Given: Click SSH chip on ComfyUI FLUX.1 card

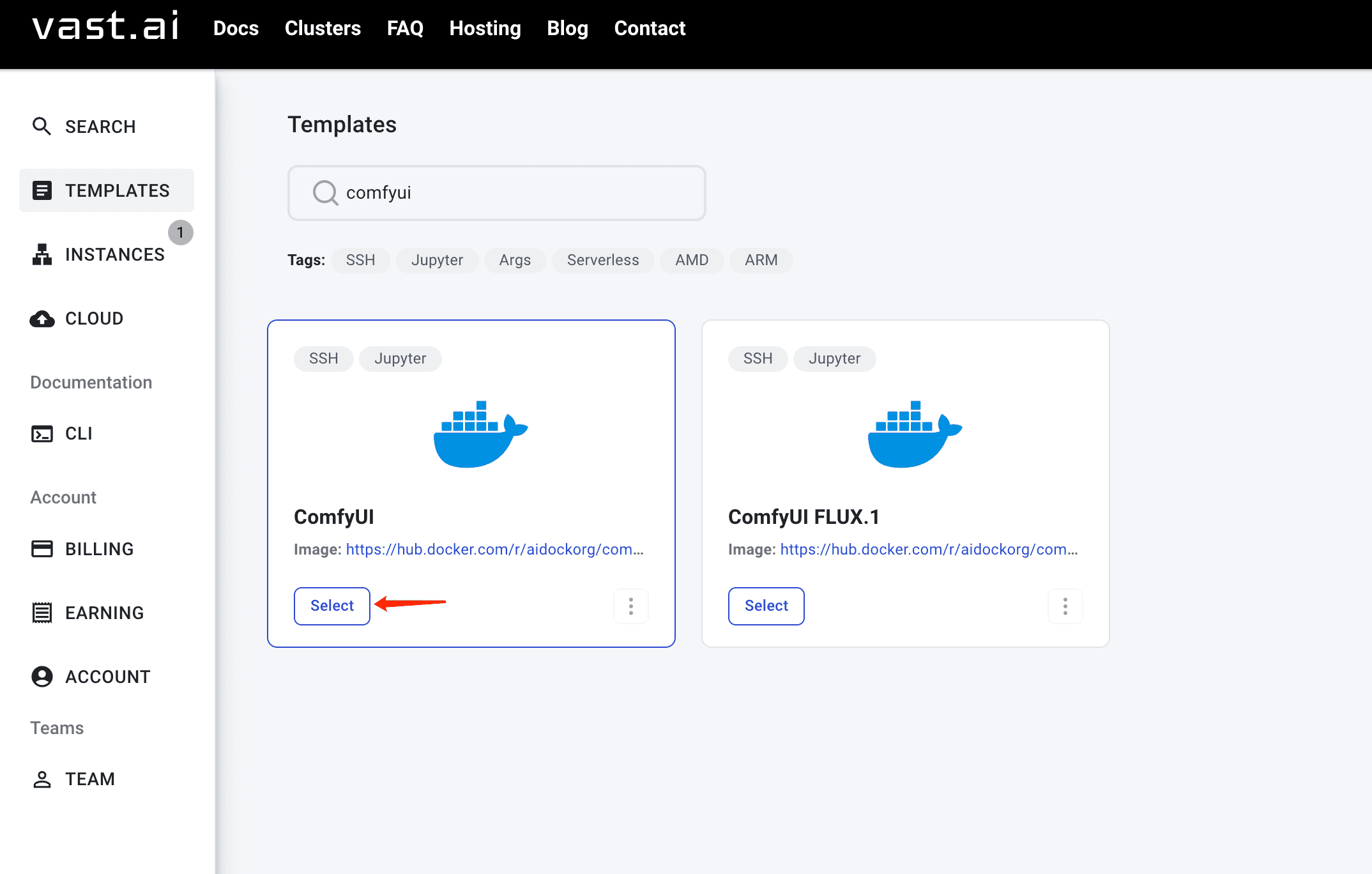Looking at the screenshot, I should pyautogui.click(x=758, y=358).
